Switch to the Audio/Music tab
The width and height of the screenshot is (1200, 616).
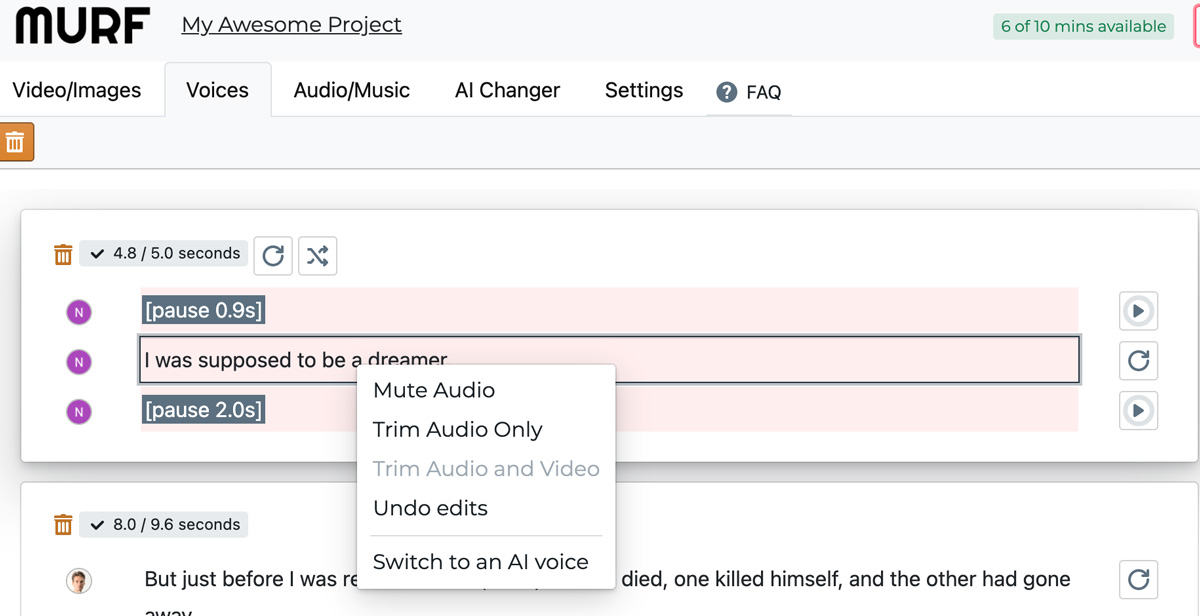(352, 90)
